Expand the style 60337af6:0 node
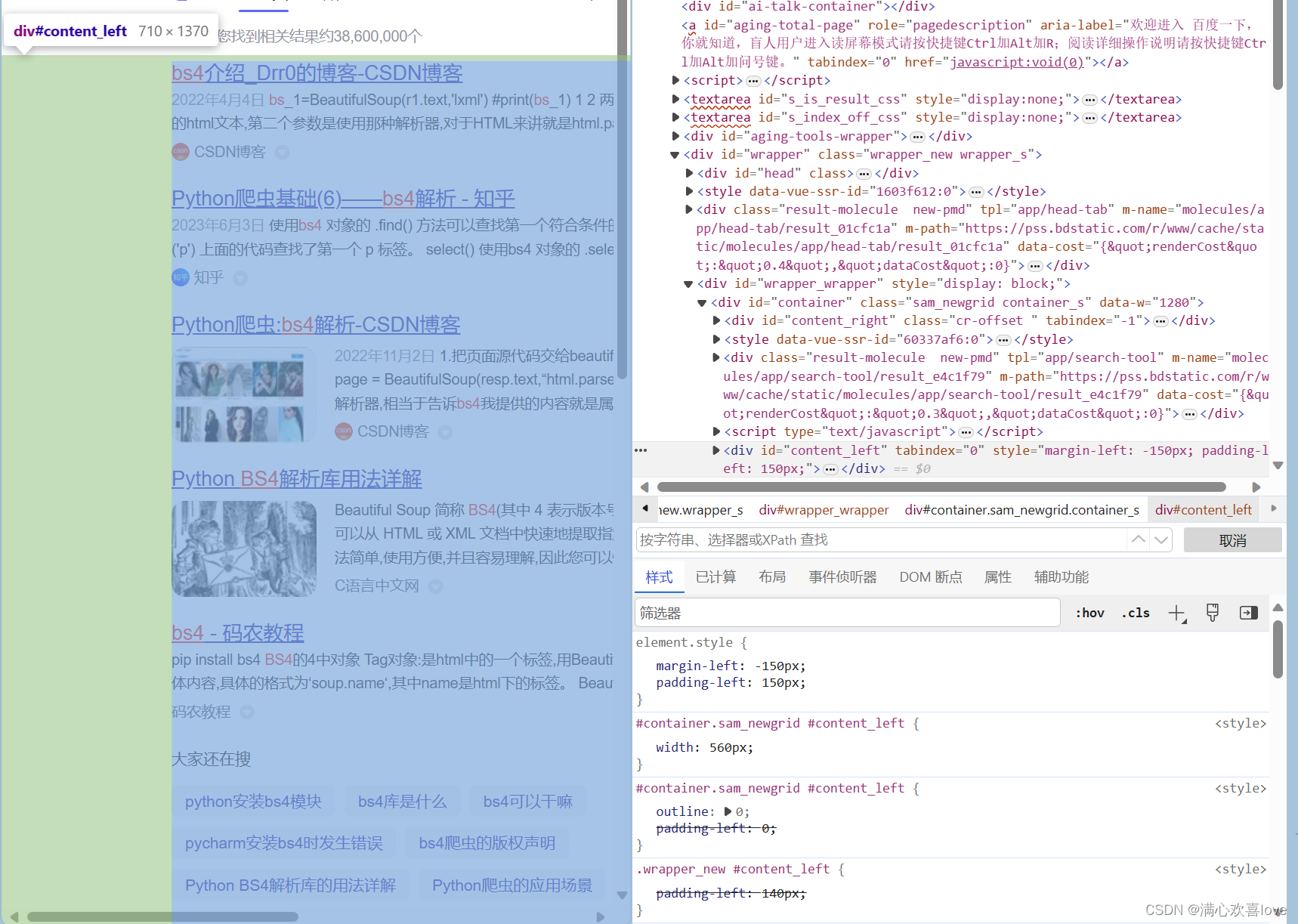 click(716, 339)
